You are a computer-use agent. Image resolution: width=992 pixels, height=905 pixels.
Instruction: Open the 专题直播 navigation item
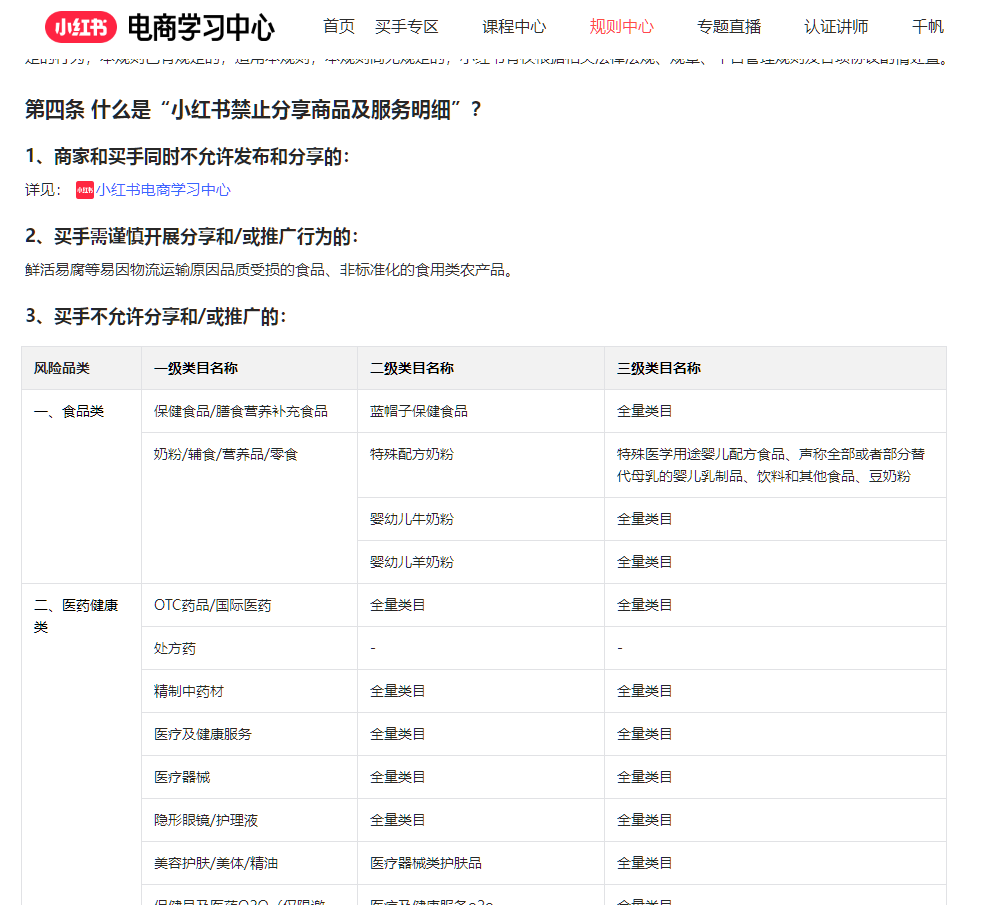click(x=729, y=27)
